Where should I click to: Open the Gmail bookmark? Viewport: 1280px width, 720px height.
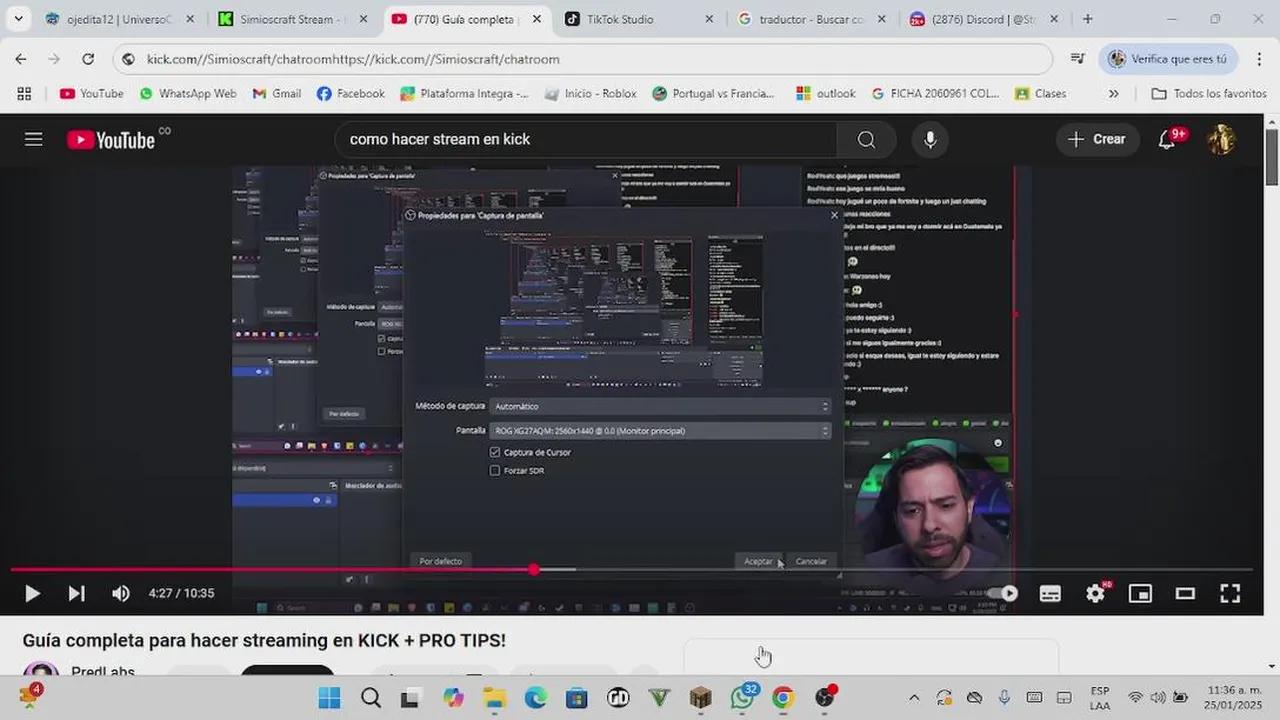coord(277,93)
